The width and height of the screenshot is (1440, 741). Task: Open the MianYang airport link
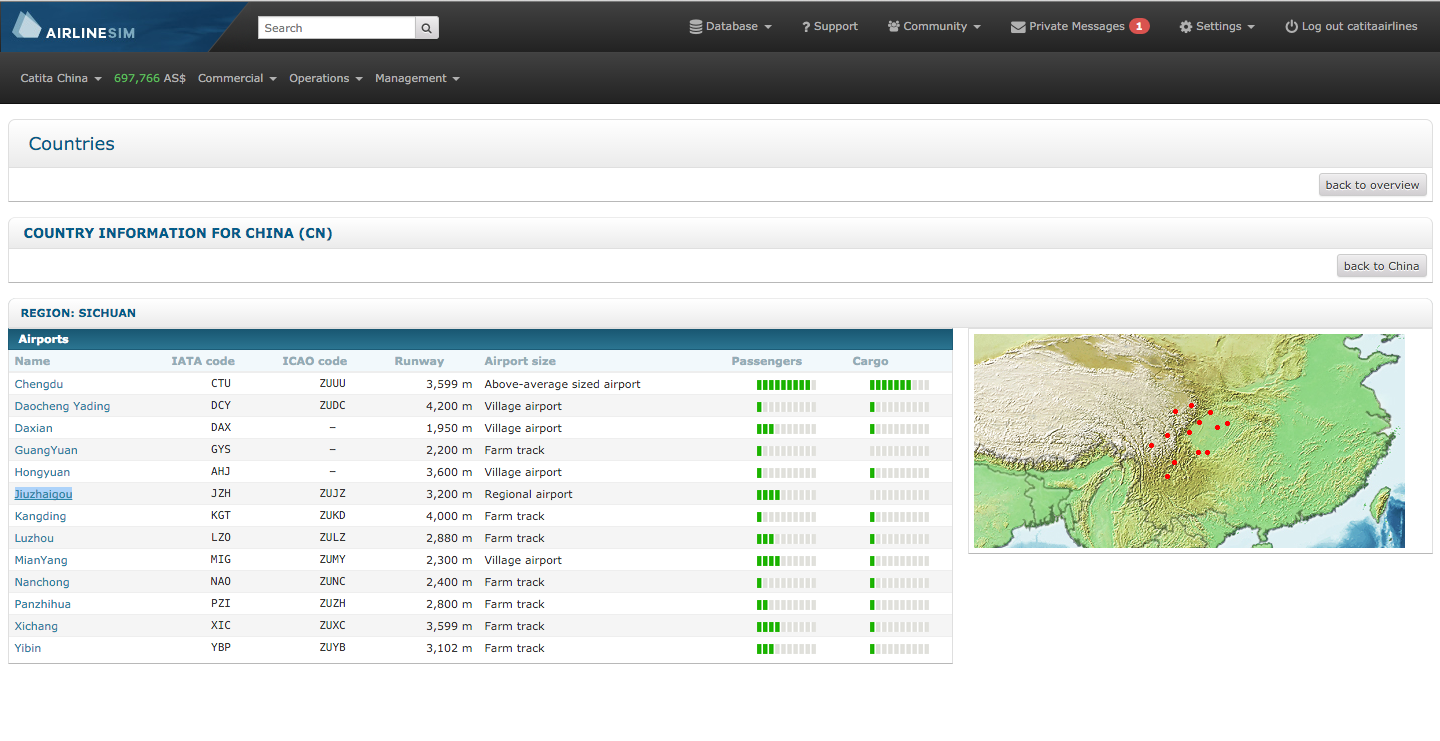pos(41,560)
